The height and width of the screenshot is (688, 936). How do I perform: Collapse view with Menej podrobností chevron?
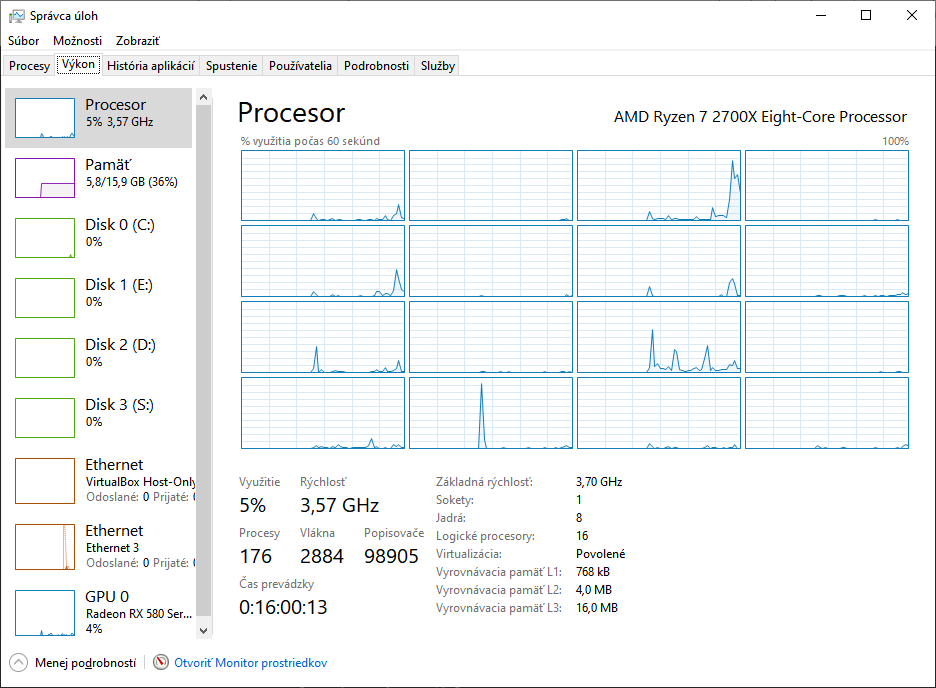(x=19, y=662)
